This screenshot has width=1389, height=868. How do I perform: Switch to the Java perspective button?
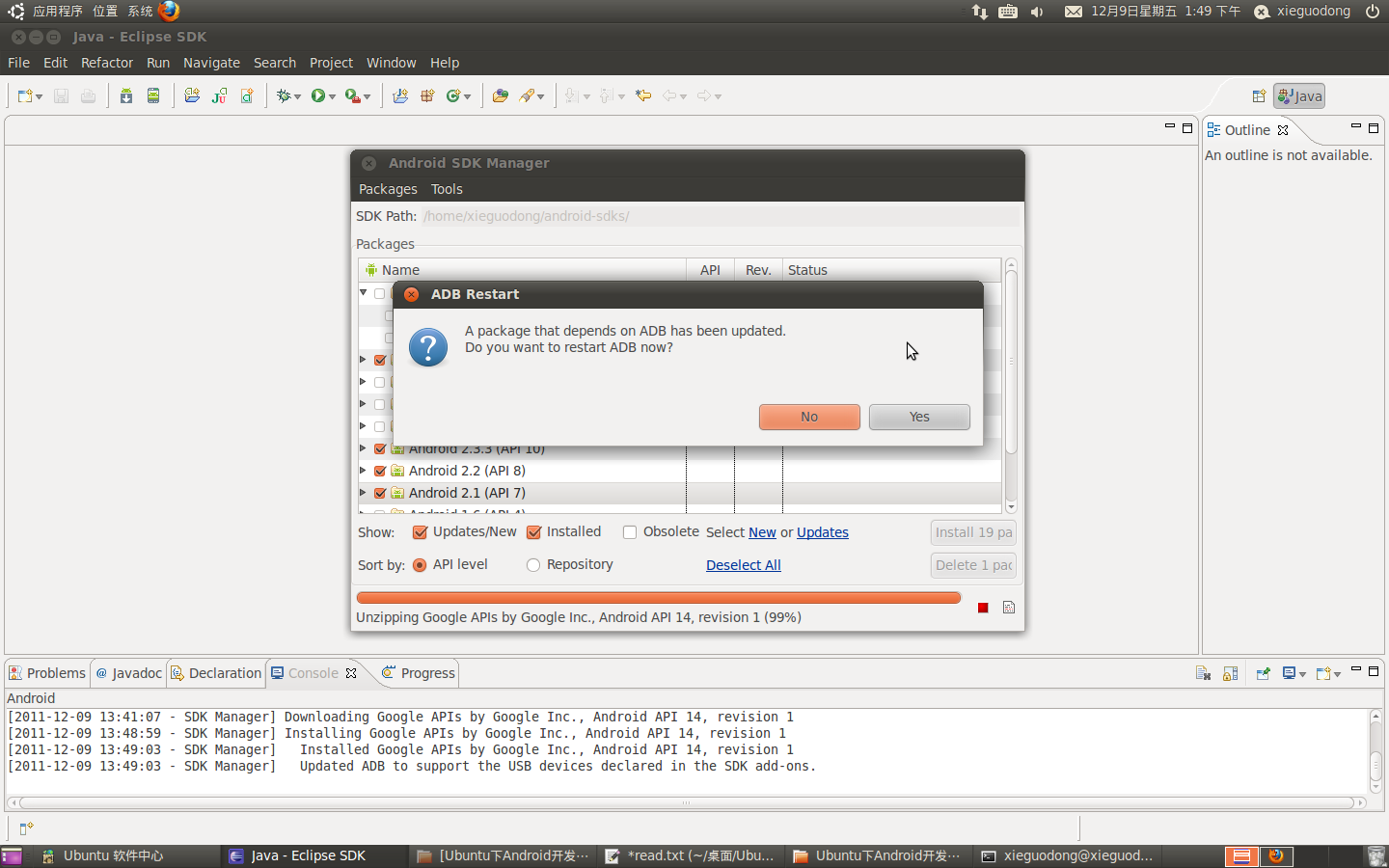1299,95
